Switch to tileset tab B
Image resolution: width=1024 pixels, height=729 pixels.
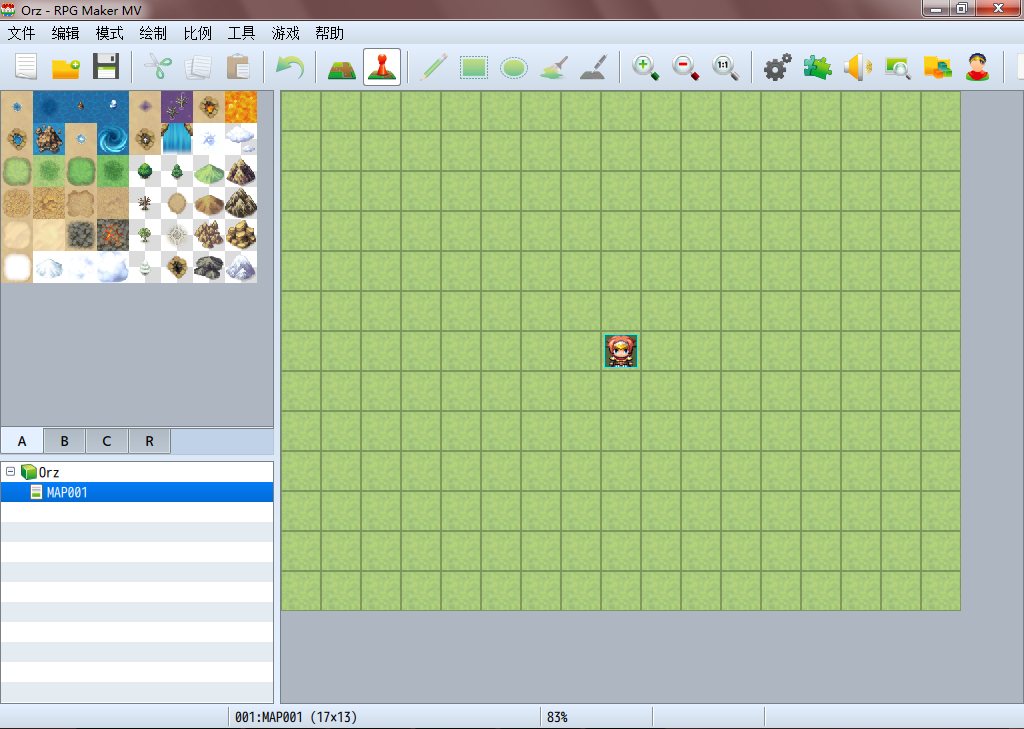[65, 441]
